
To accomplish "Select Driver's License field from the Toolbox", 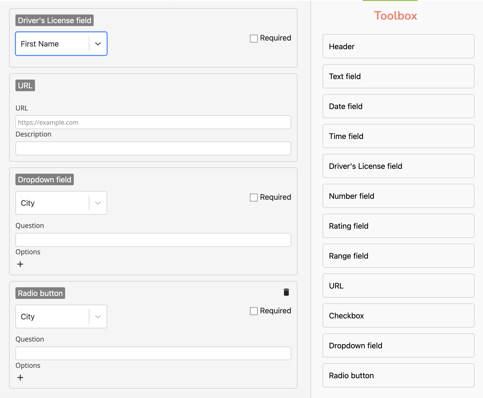I will coord(398,166).
